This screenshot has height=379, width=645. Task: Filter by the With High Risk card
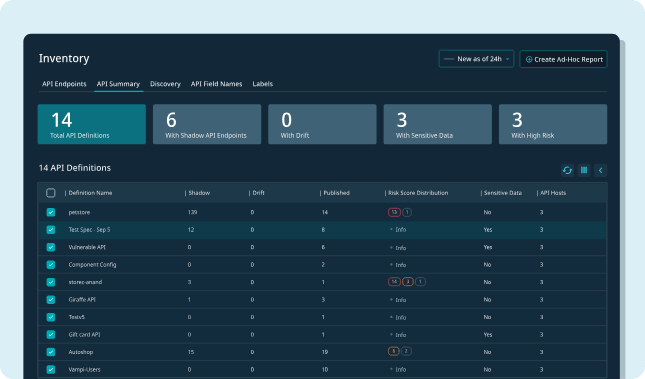pos(553,124)
